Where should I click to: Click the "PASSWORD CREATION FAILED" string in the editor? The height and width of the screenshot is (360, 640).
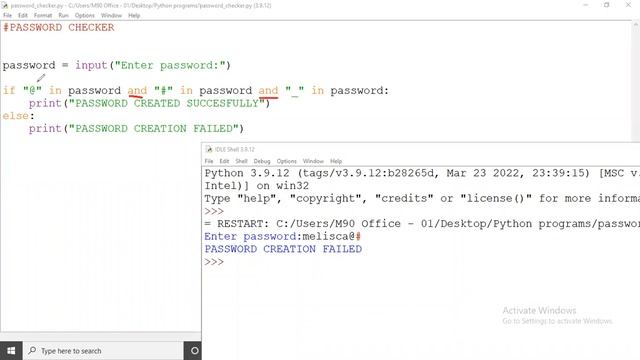click(x=153, y=129)
